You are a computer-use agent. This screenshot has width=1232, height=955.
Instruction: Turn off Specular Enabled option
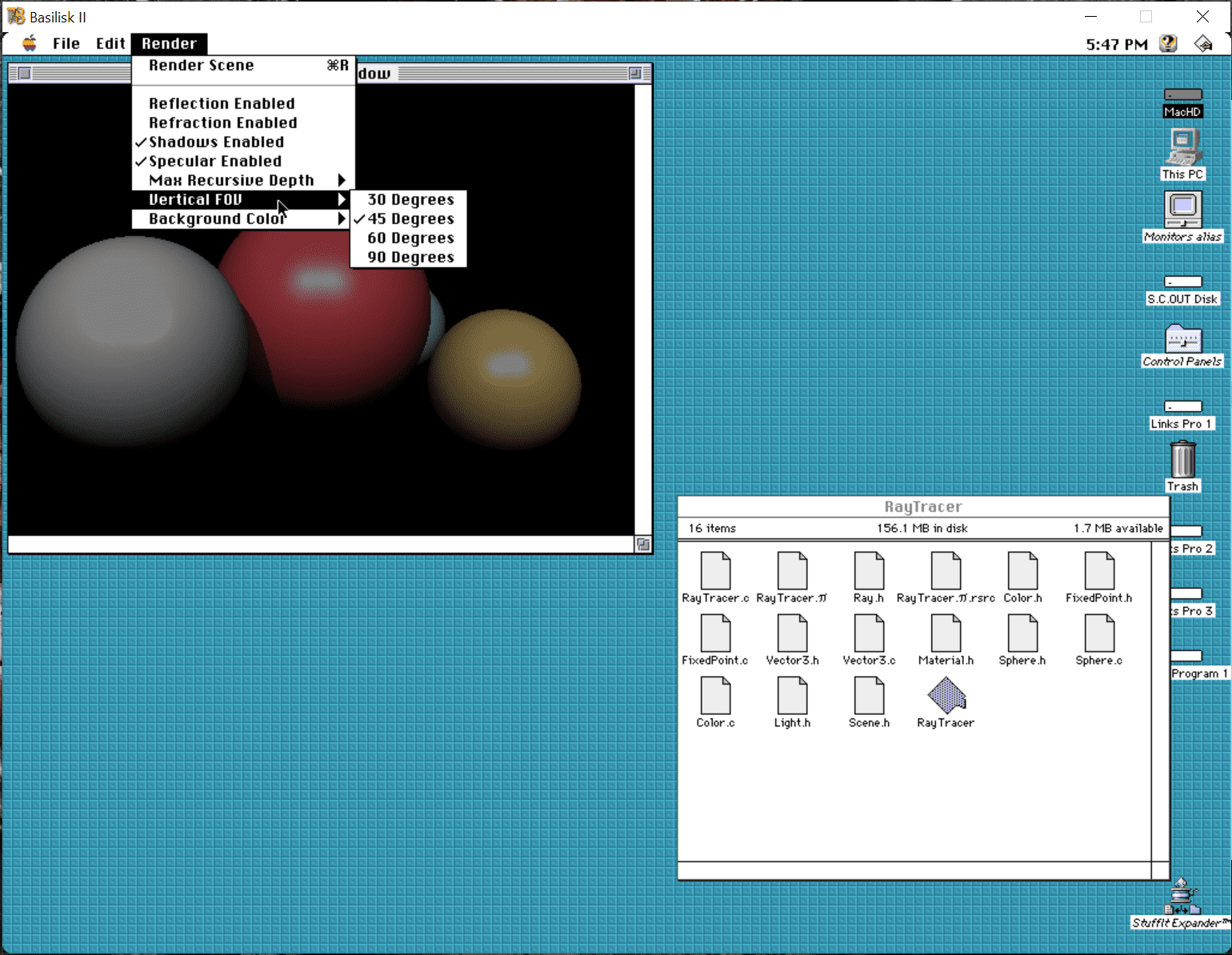[x=215, y=162]
